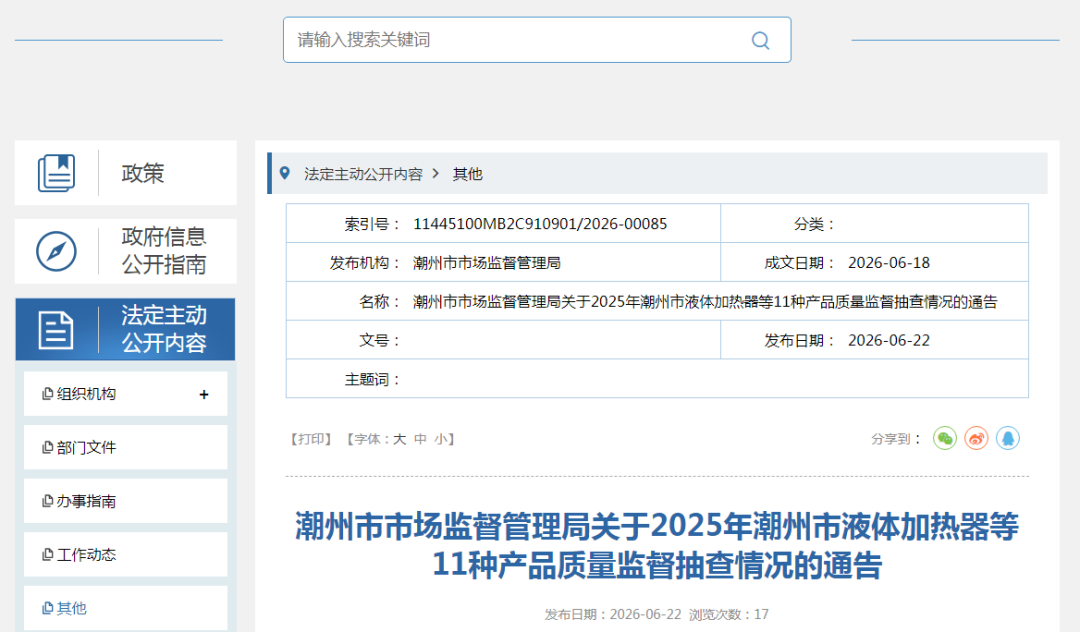This screenshot has width=1080, height=632.
Task: Click 发布日期 table value 2026-06-22
Action: [x=889, y=341]
